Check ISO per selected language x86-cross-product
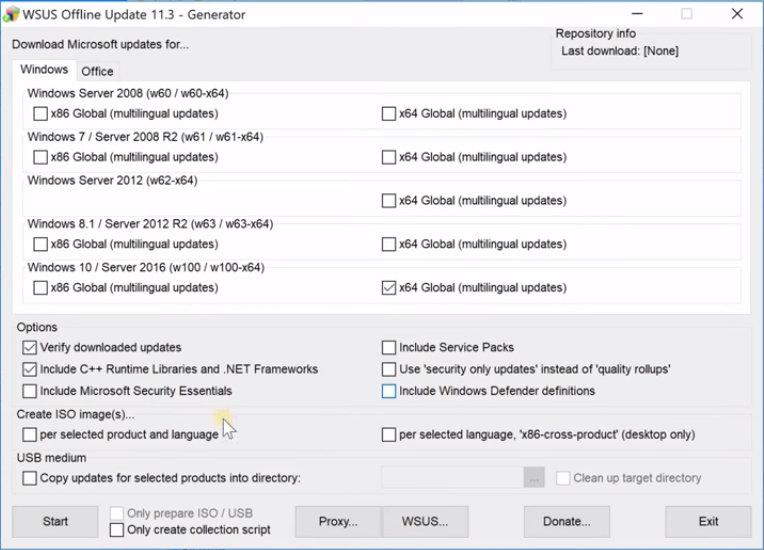 pos(389,435)
